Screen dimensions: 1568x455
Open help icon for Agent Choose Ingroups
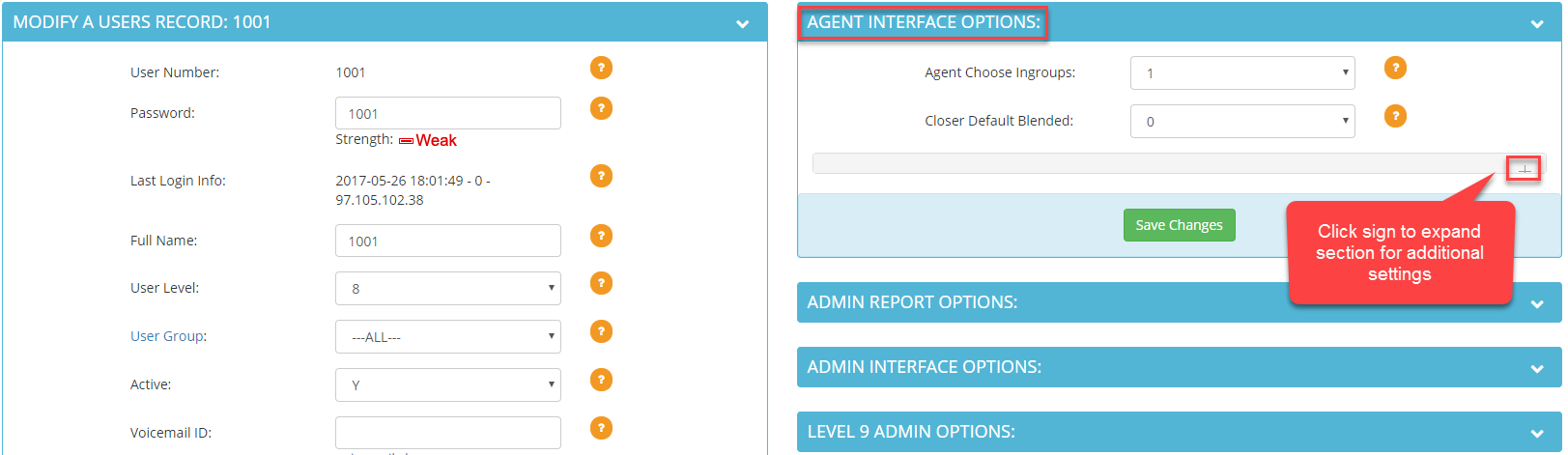[1395, 68]
